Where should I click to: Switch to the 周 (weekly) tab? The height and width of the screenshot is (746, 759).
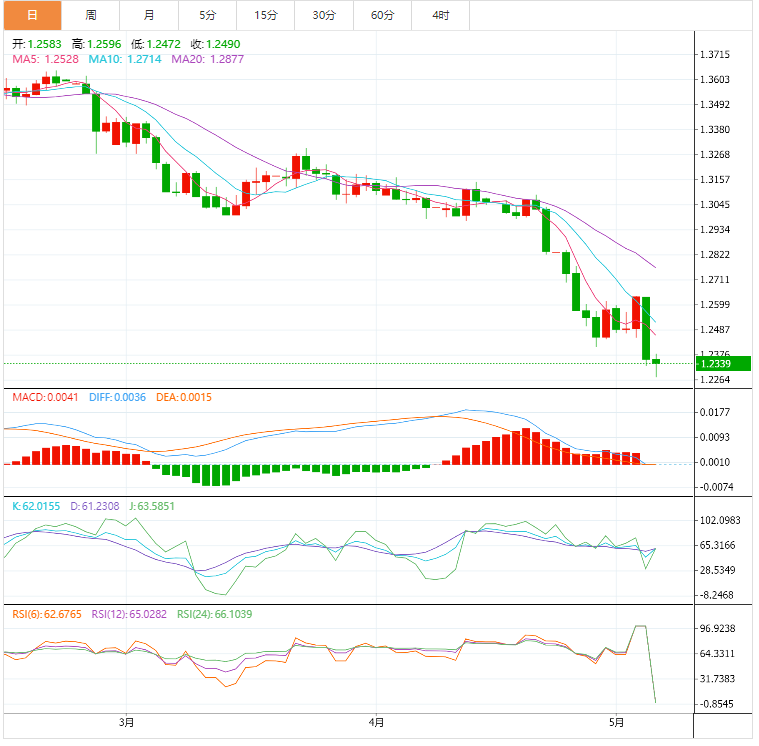click(x=91, y=15)
